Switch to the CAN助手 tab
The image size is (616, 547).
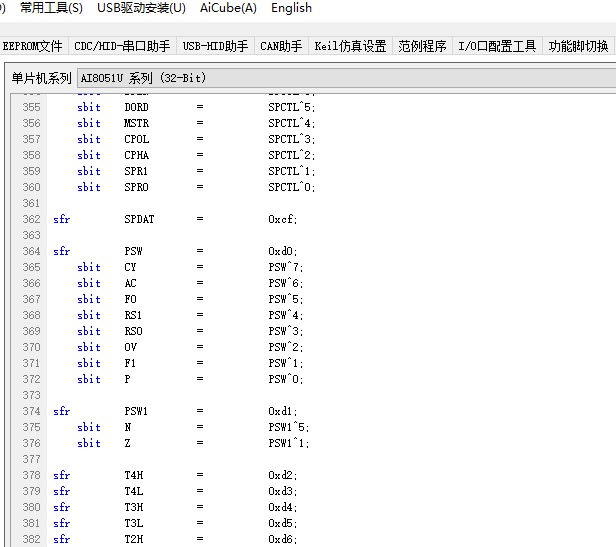(281, 46)
